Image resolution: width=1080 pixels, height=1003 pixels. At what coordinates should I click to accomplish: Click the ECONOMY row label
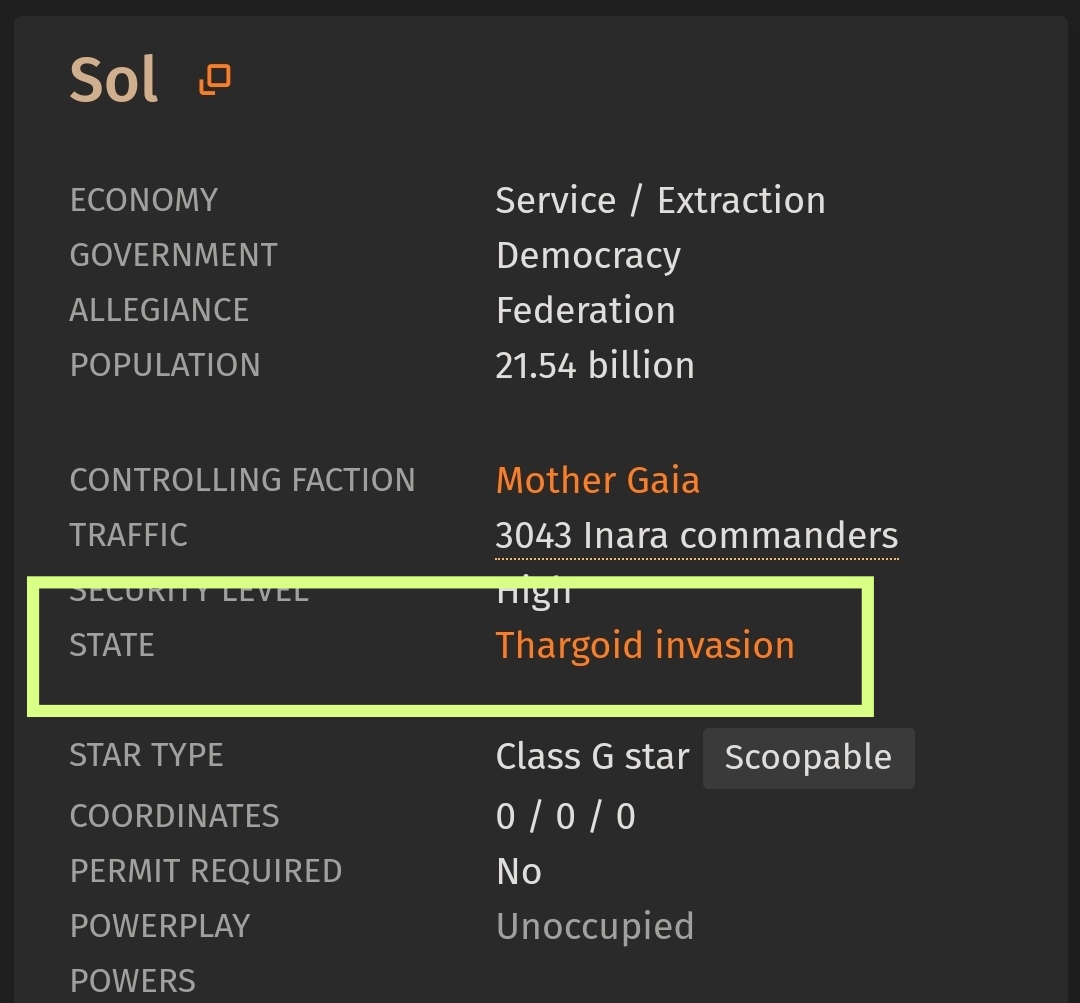[x=143, y=200]
